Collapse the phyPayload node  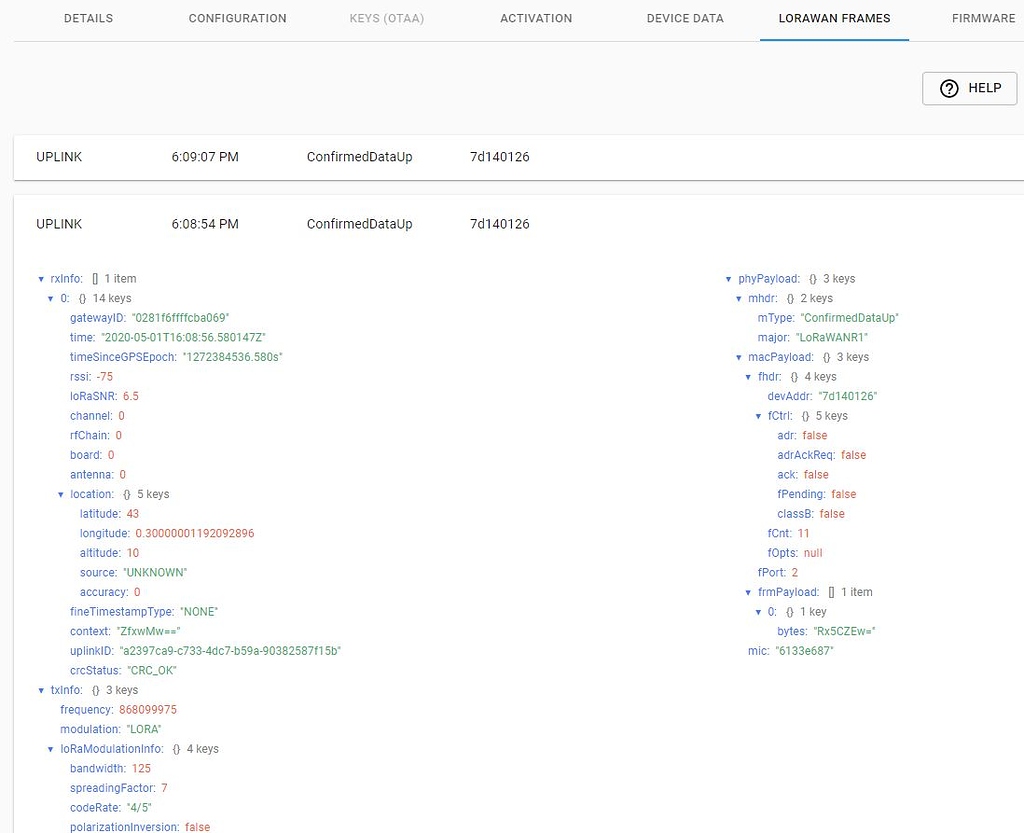(728, 278)
